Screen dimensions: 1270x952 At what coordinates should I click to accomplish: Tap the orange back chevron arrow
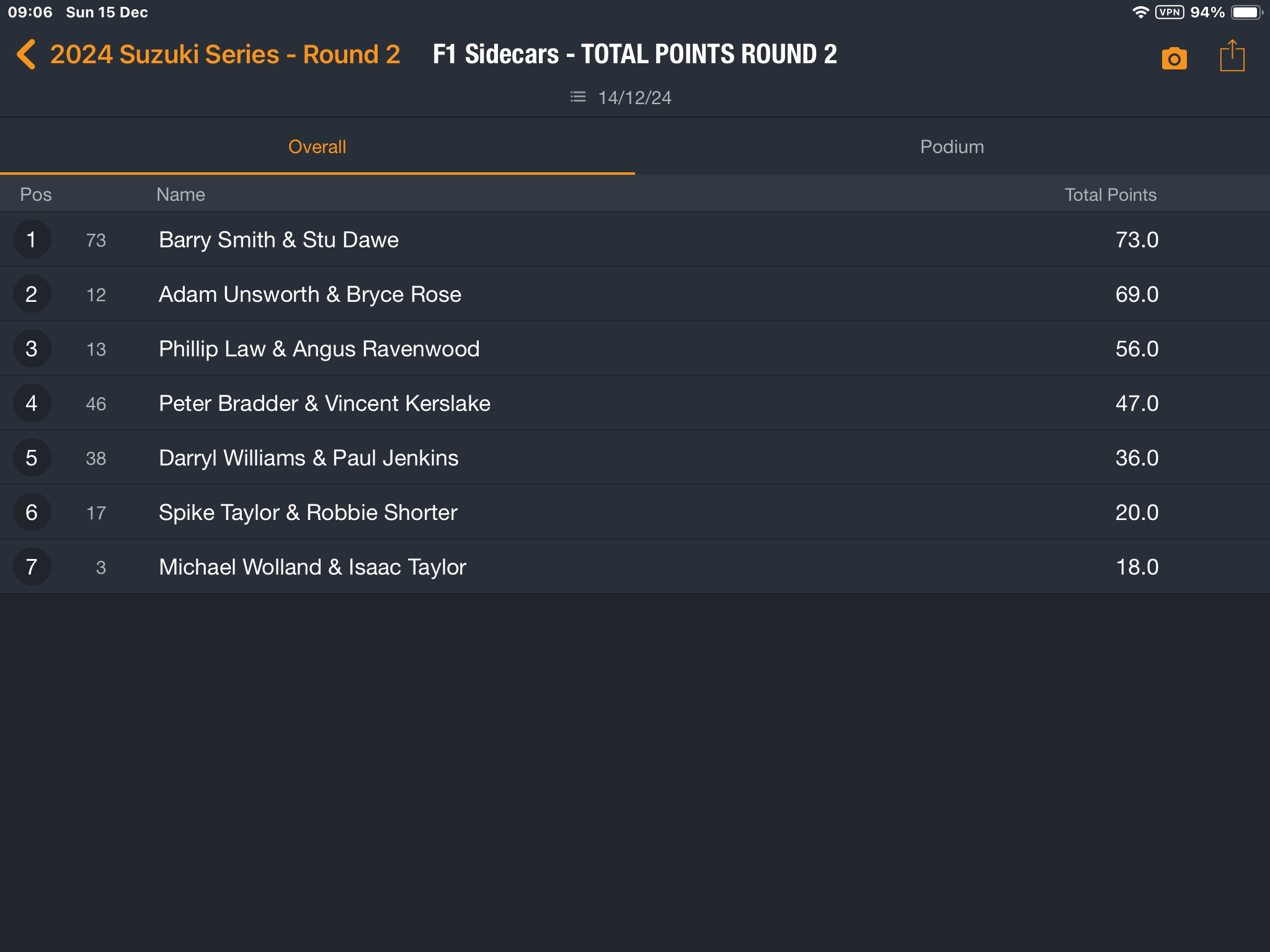coord(26,55)
